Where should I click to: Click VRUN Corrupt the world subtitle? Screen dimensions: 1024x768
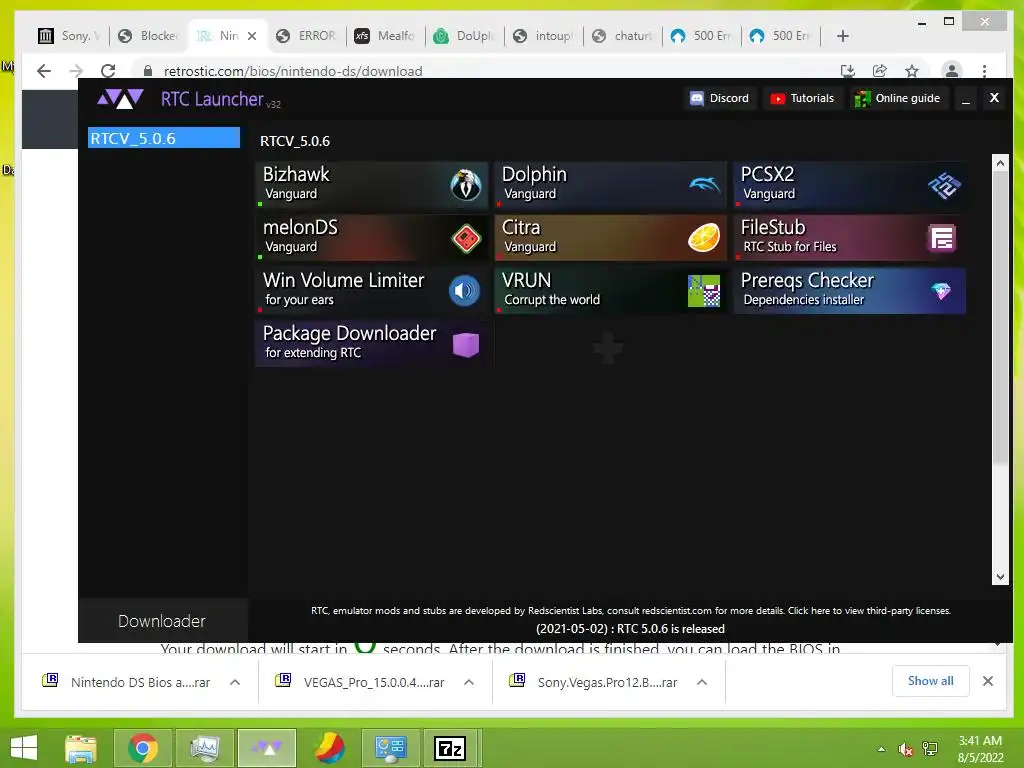pyautogui.click(x=552, y=300)
